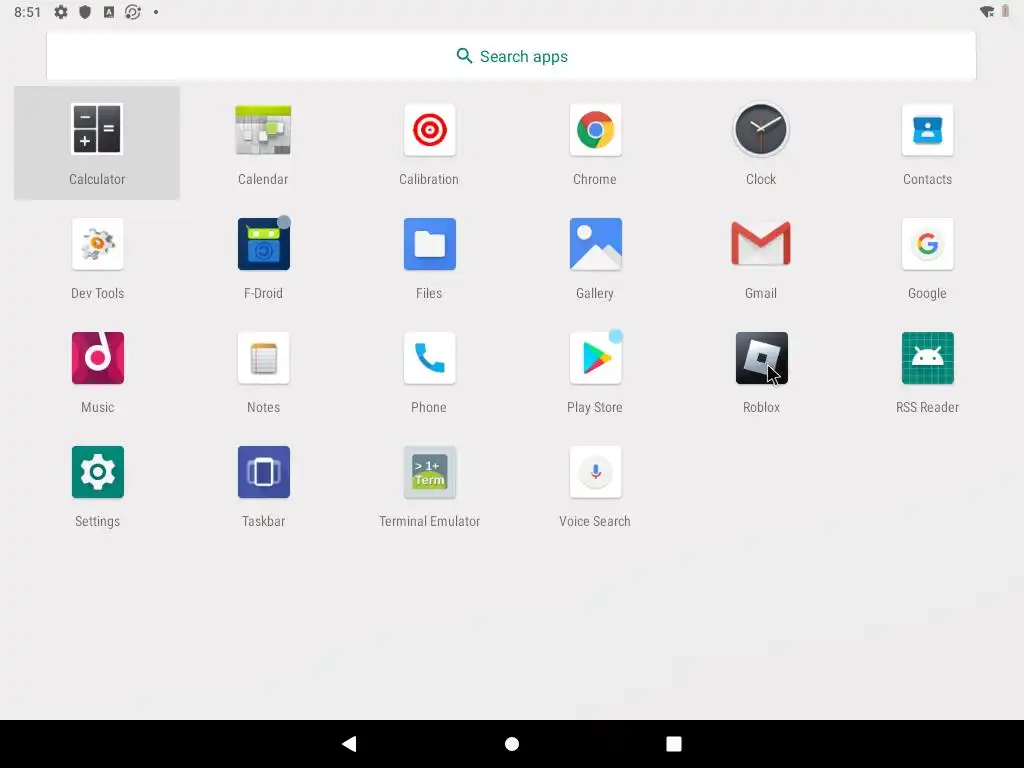Click the shield icon in status bar

coord(85,12)
